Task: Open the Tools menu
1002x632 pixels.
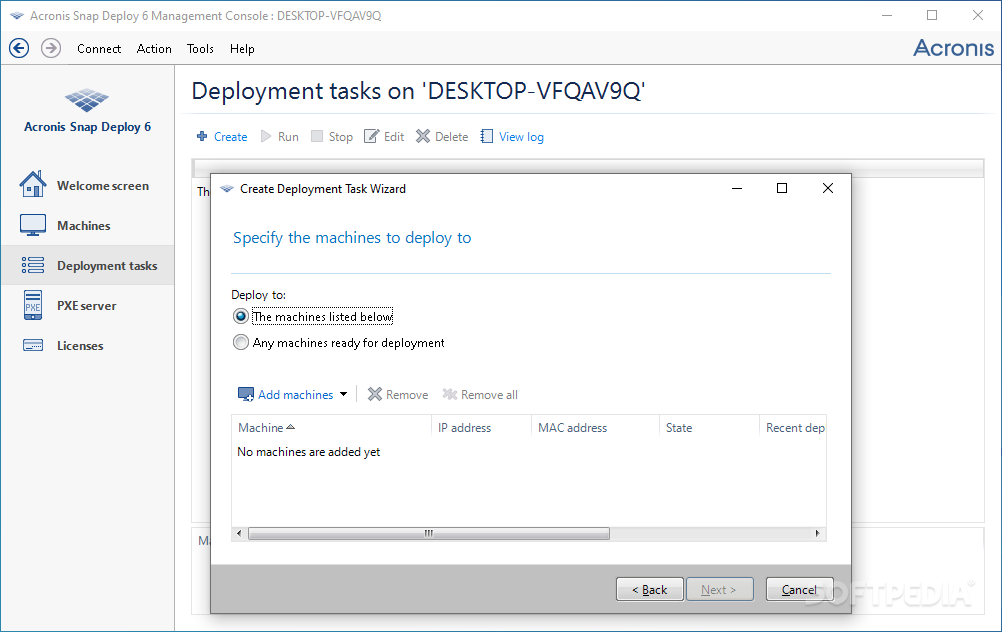Action: pyautogui.click(x=200, y=49)
